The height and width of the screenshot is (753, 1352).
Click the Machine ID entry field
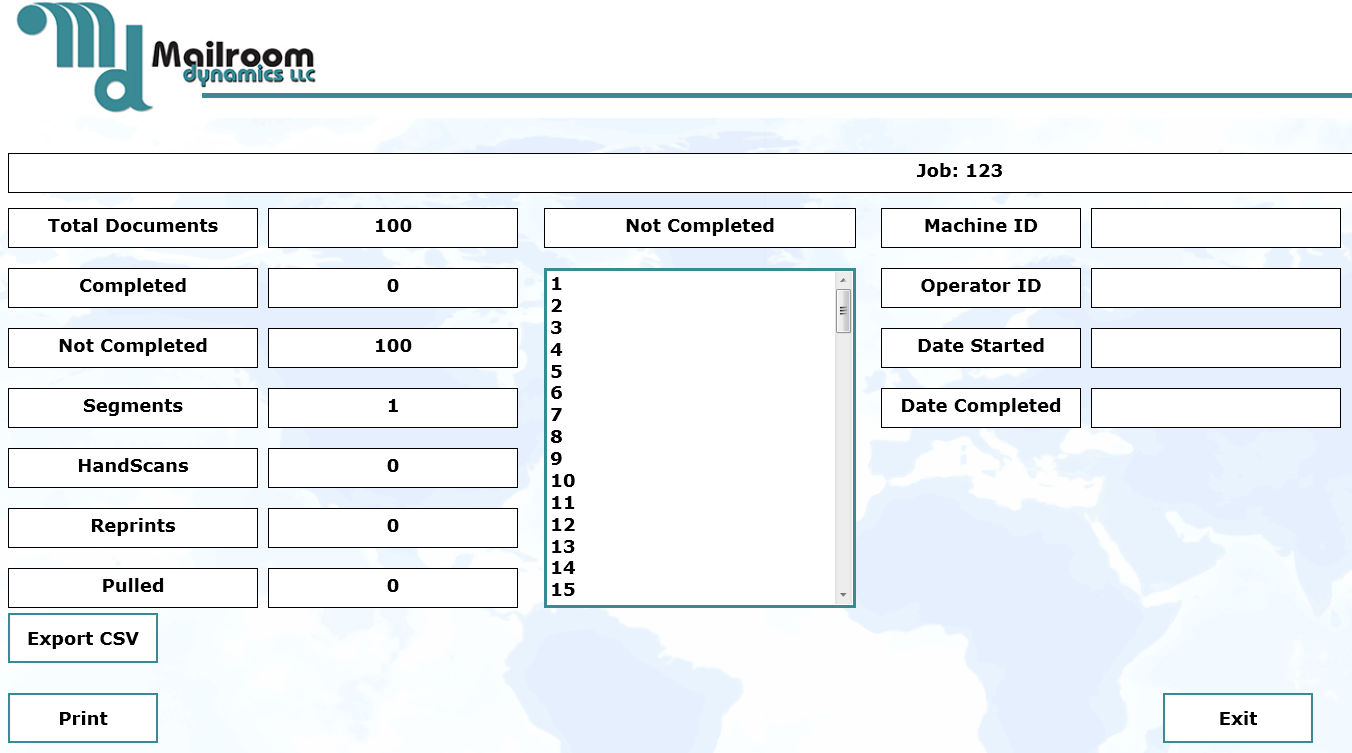(x=1215, y=227)
